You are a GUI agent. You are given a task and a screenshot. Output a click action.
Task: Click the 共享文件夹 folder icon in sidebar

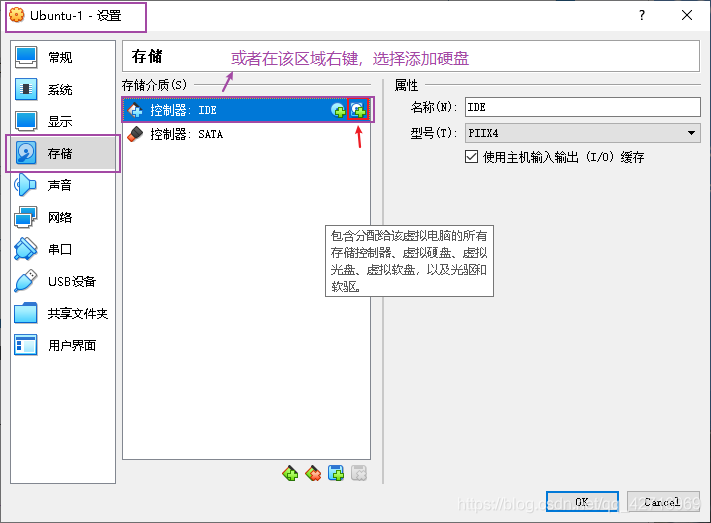[26, 313]
